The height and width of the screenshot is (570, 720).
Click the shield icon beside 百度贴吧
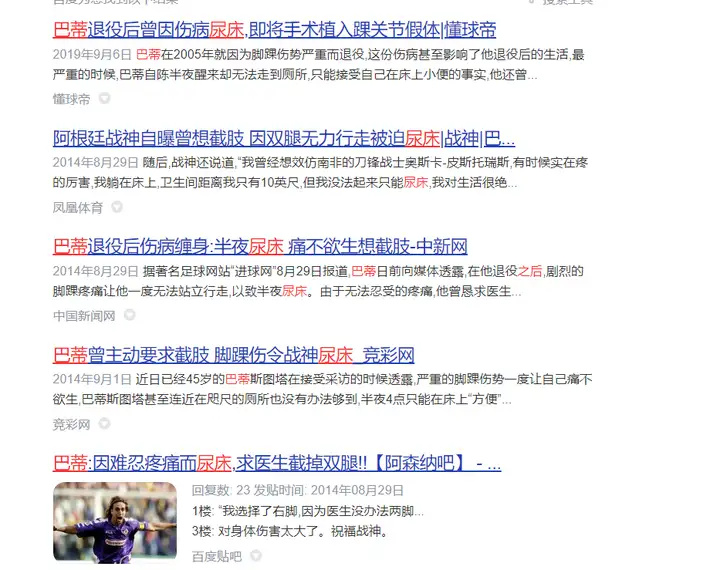[x=256, y=556]
